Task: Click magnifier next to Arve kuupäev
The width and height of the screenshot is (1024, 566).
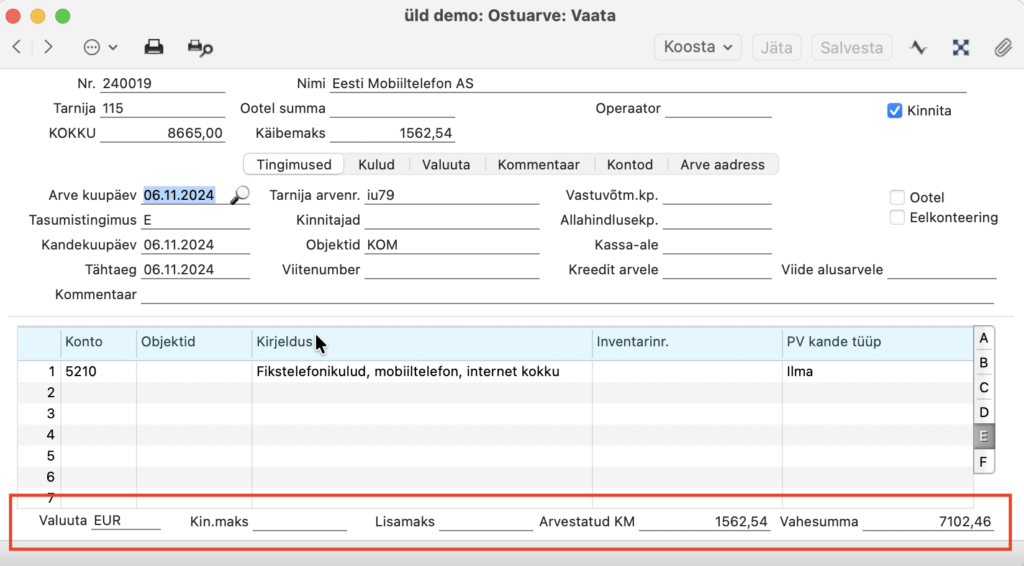Action: [x=240, y=195]
